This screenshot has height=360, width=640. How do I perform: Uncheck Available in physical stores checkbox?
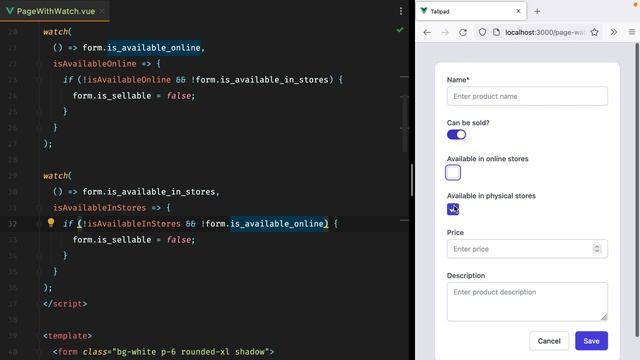click(453, 209)
